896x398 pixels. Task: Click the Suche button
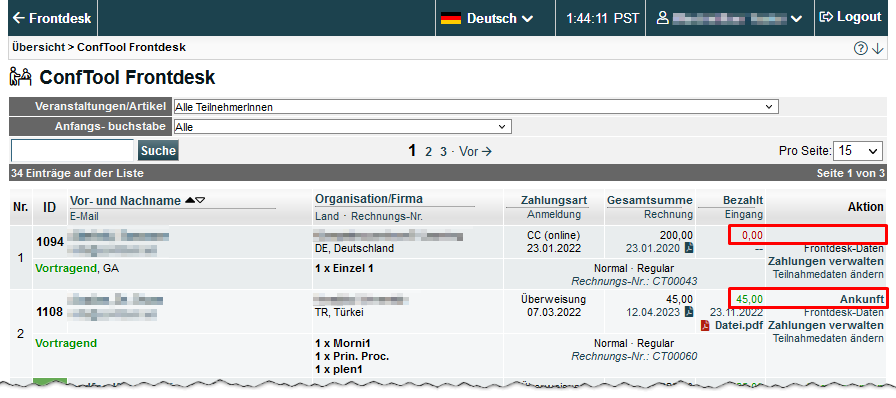coord(158,151)
